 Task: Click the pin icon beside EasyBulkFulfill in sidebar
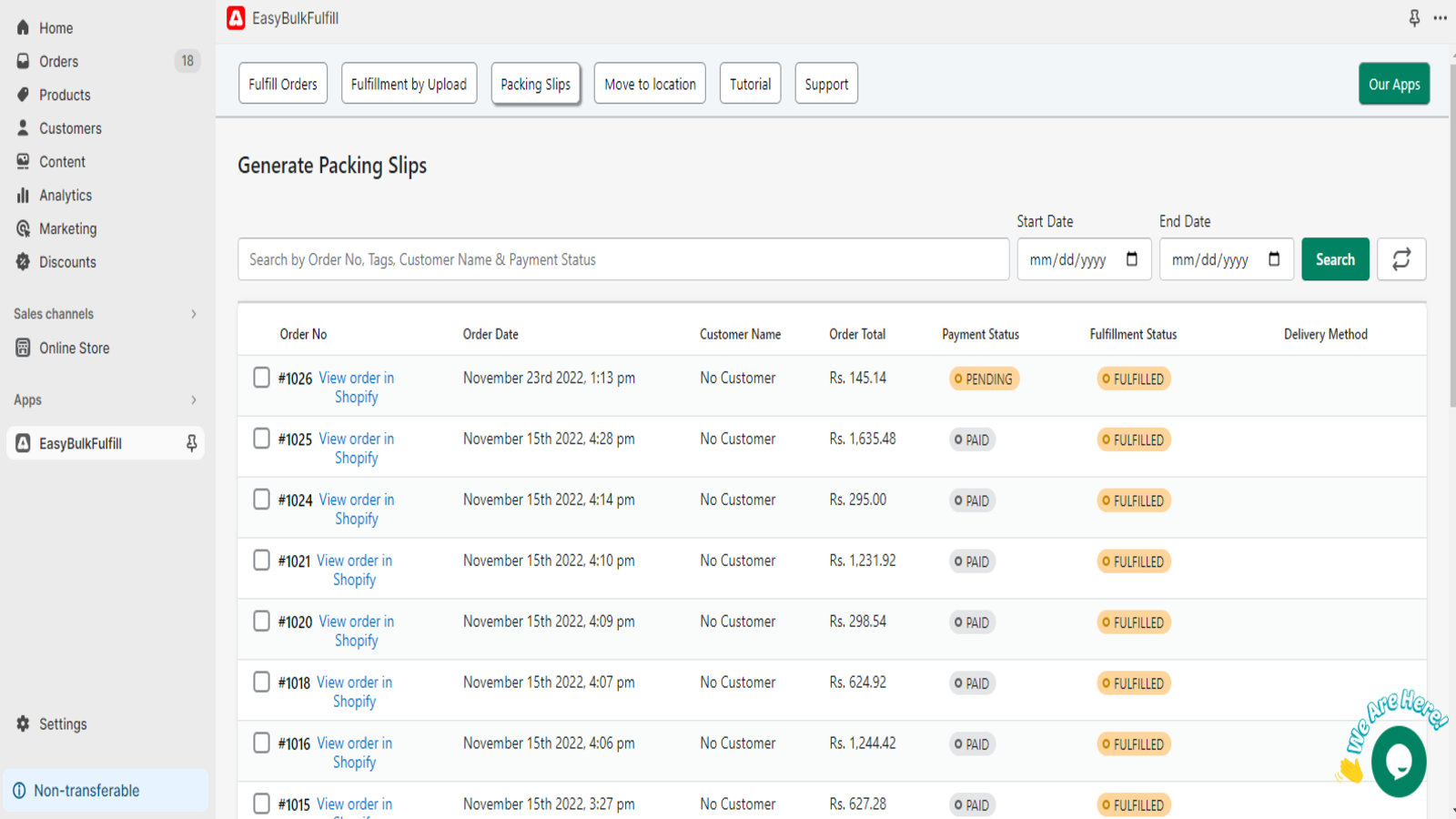[191, 443]
